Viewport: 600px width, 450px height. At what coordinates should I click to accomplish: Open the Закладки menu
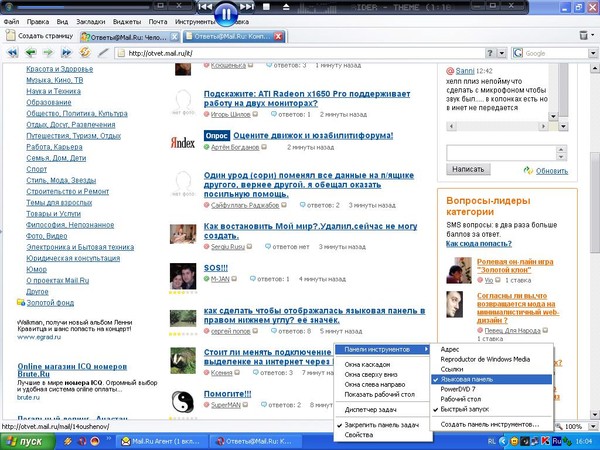(91, 22)
